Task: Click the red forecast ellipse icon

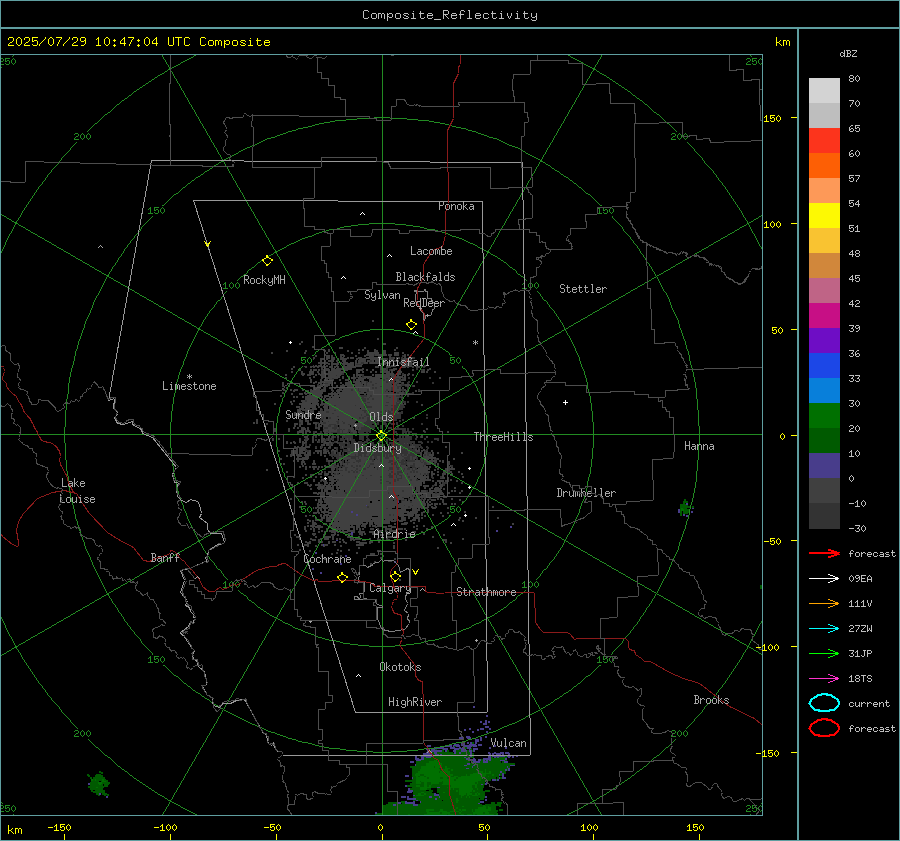Action: (x=824, y=728)
